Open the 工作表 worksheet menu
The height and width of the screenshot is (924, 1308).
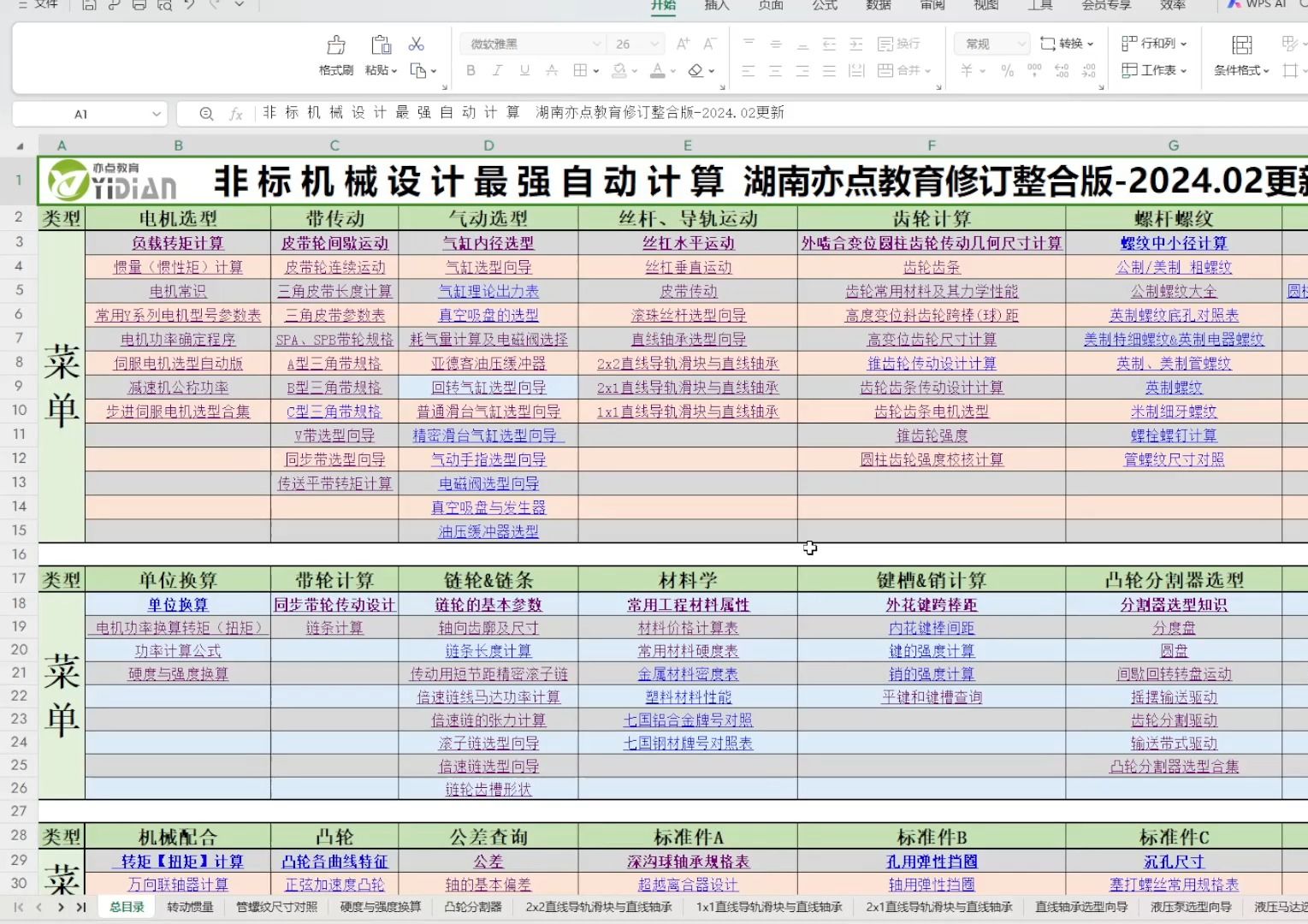(1154, 71)
